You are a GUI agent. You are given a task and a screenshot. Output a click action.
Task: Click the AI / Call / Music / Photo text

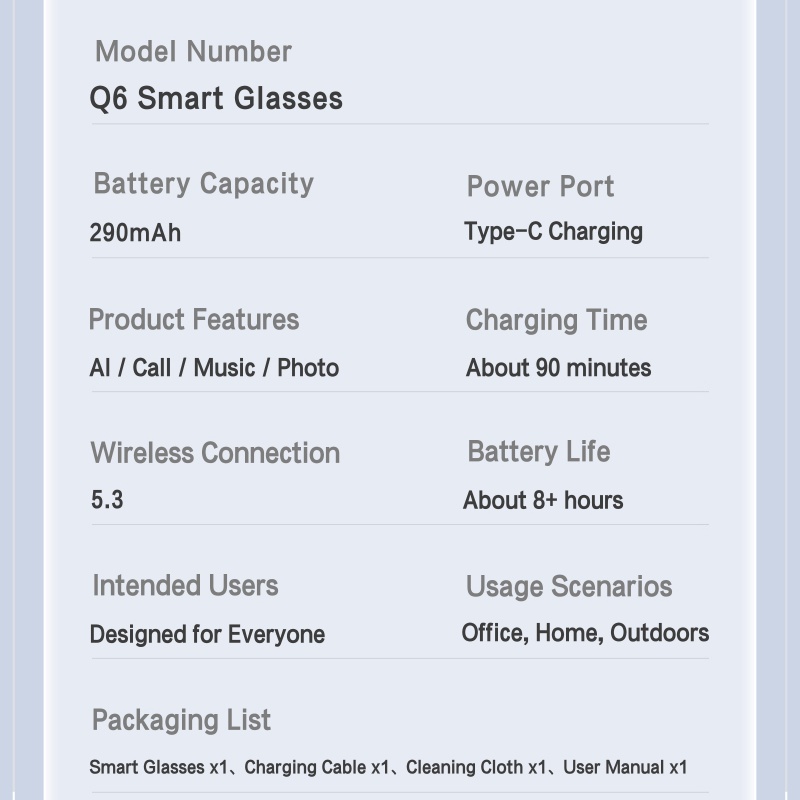click(214, 368)
